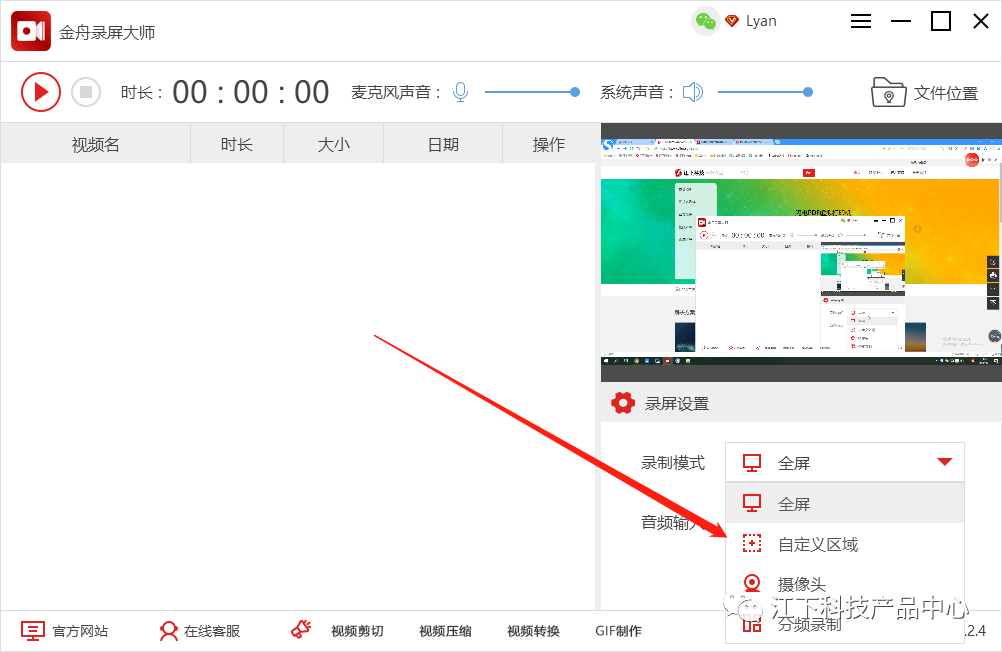Click the monitor icon in 录制模式 field
1002x652 pixels.
[752, 463]
